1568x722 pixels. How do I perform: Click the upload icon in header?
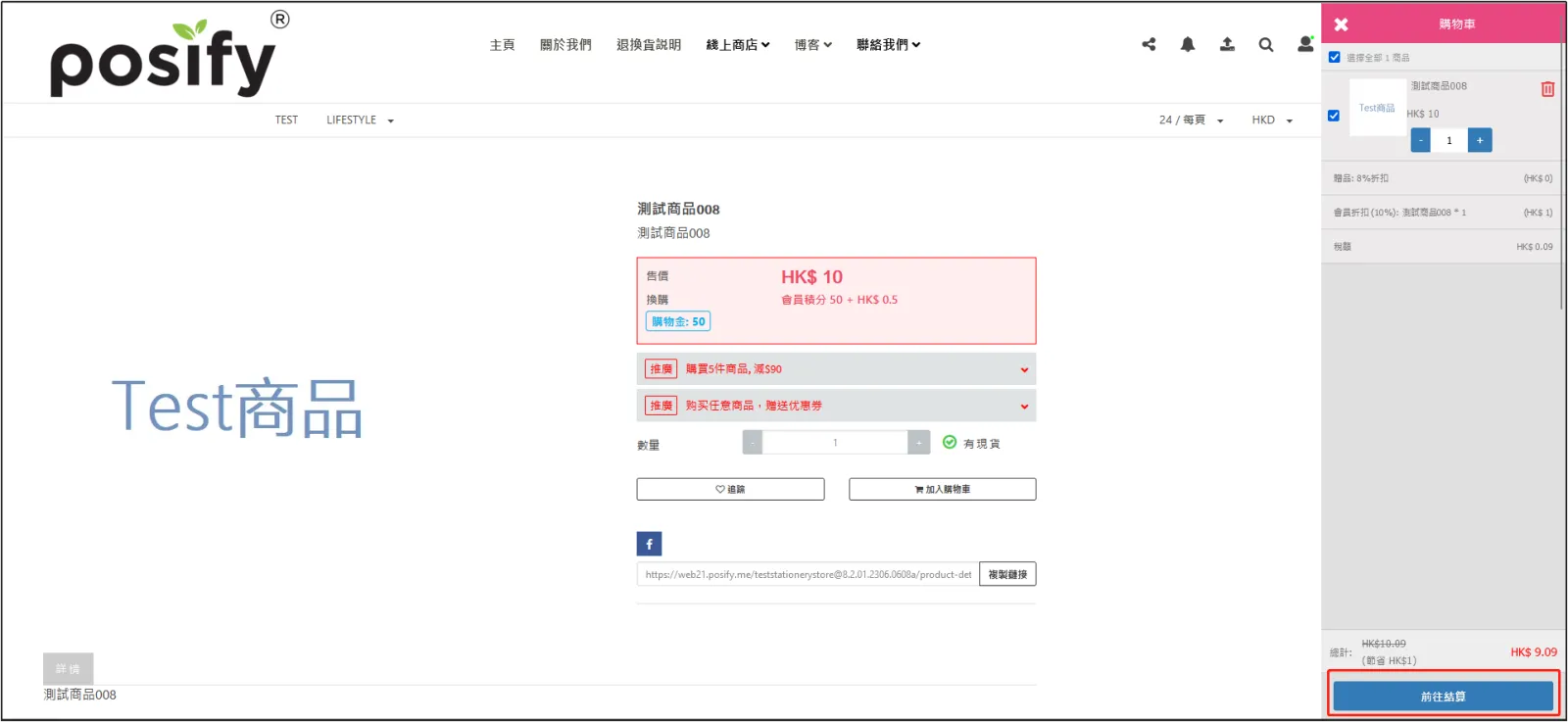pyautogui.click(x=1227, y=44)
